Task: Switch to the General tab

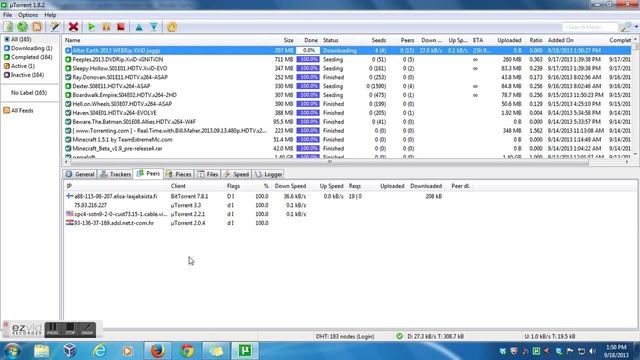Action: pyautogui.click(x=80, y=174)
